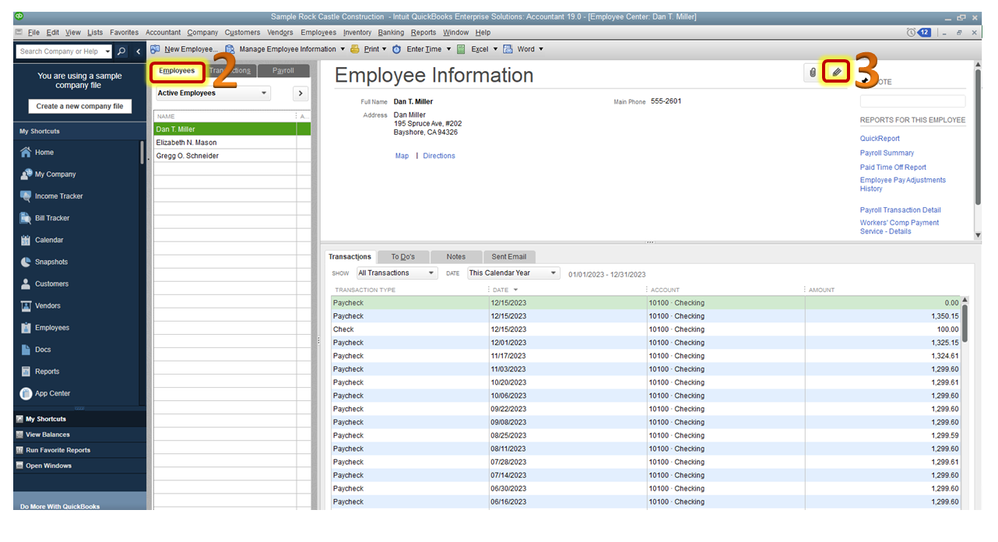This screenshot has height=542, width=998.
Task: Open the Excel toolbar dropdown
Action: click(x=477, y=49)
